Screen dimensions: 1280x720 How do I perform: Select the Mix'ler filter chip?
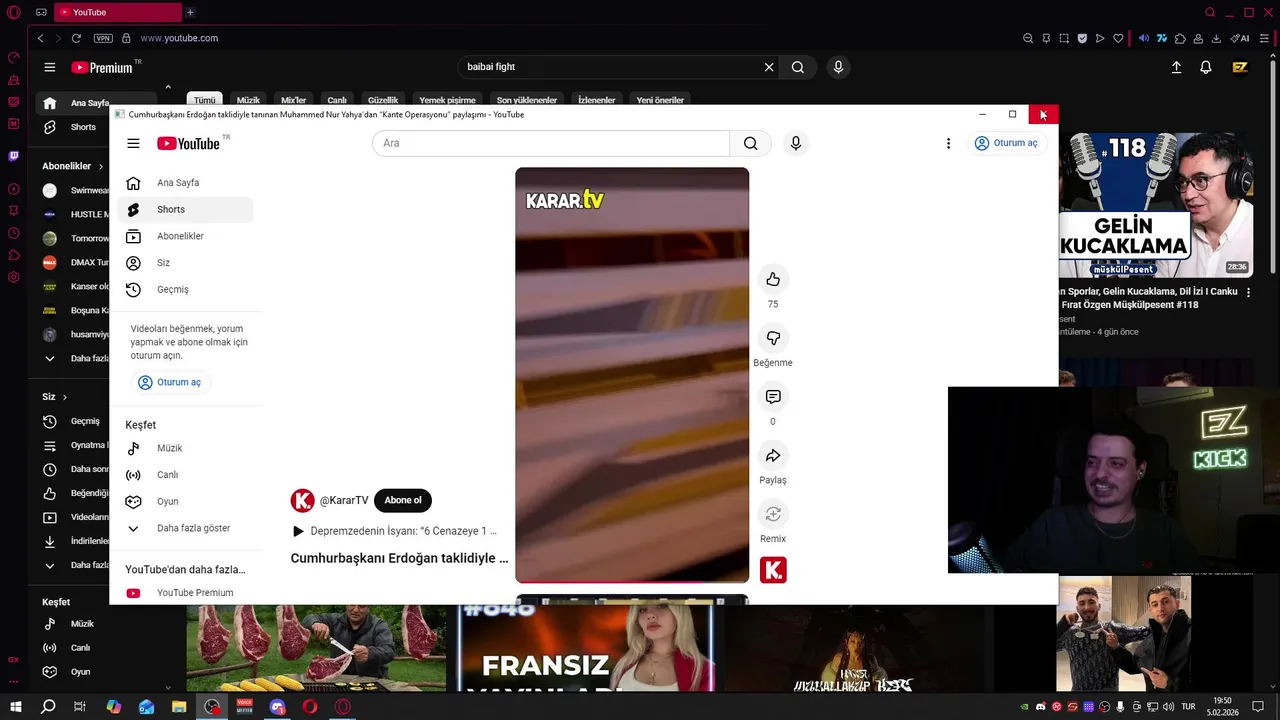[x=293, y=100]
